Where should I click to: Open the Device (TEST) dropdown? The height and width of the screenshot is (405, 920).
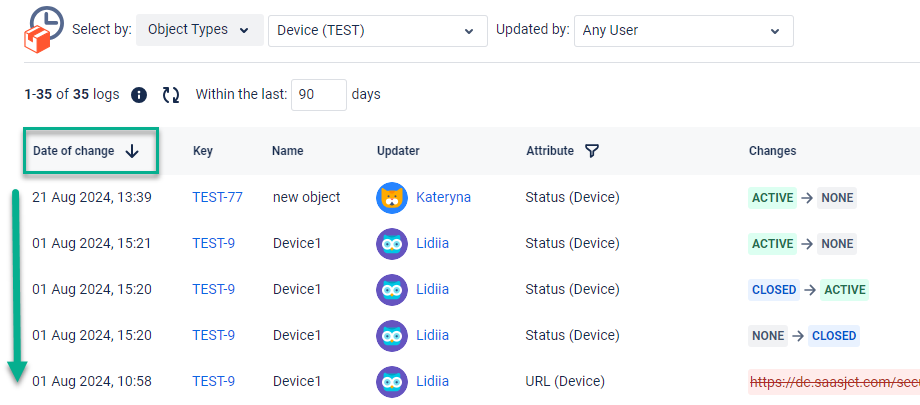point(377,31)
